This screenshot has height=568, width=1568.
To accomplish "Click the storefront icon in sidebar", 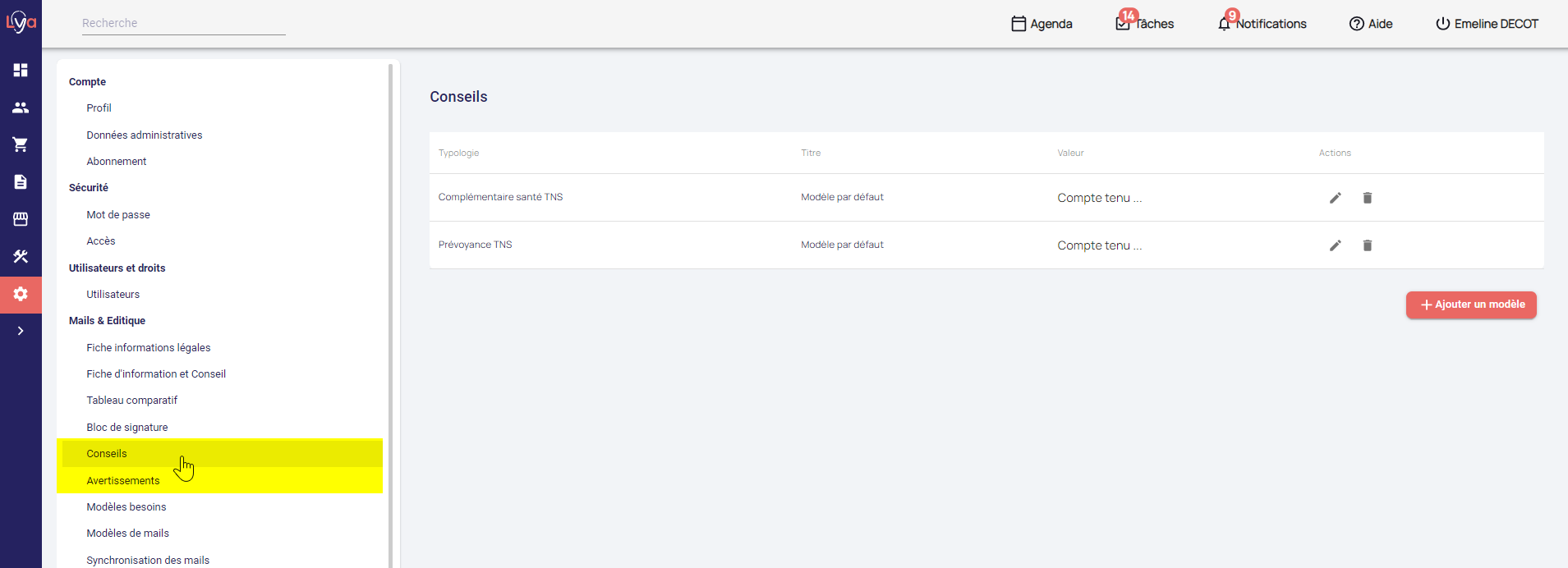I will (21, 219).
